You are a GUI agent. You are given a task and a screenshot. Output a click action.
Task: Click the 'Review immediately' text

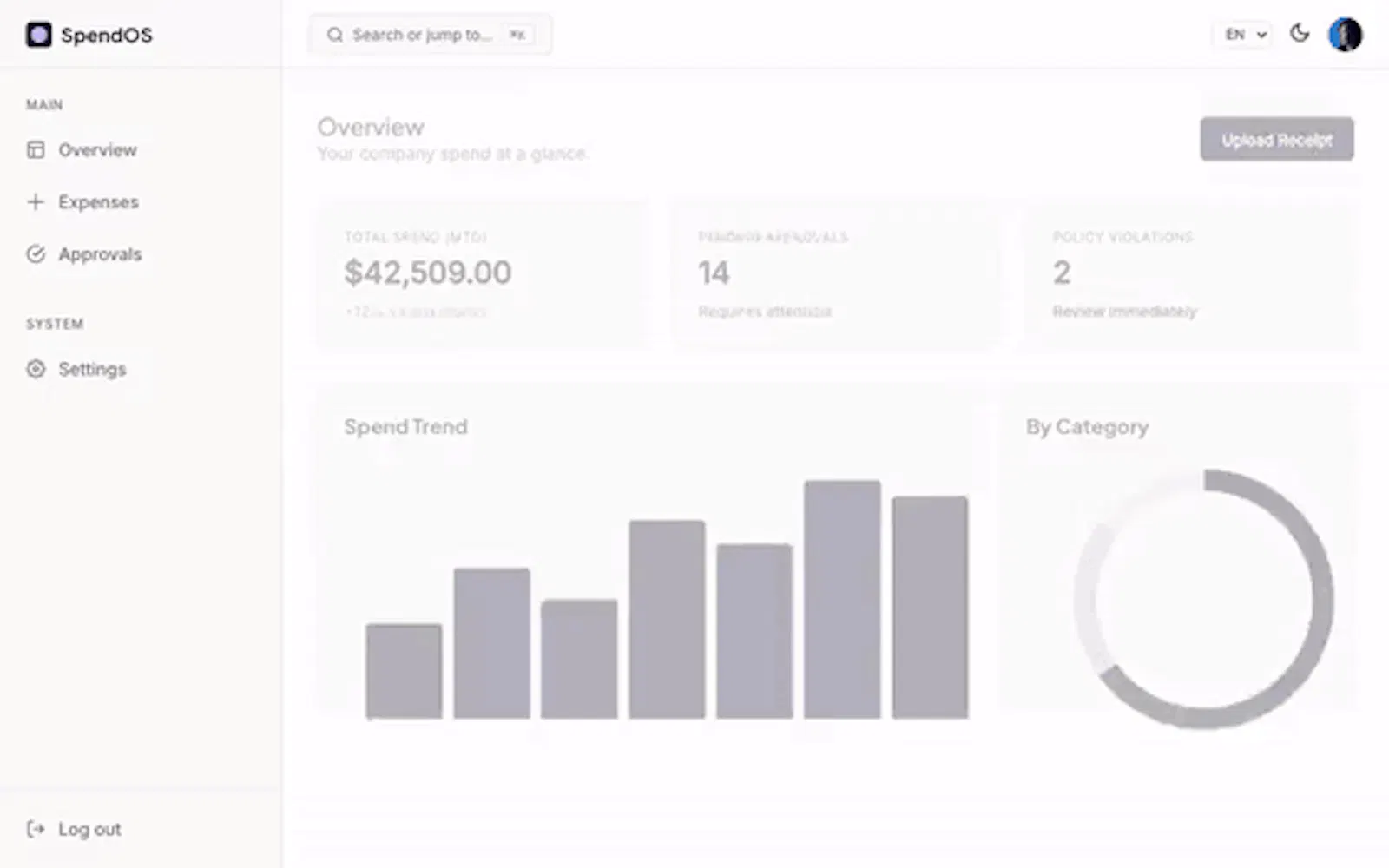click(1124, 312)
